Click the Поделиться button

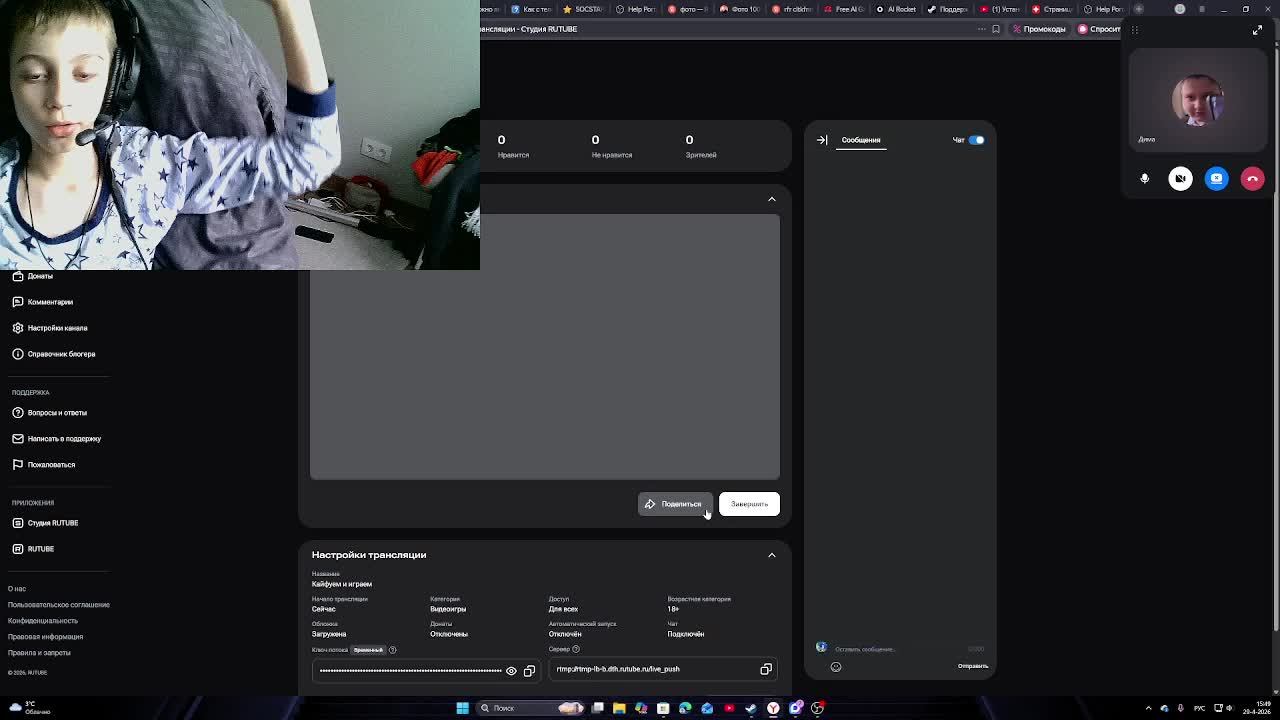(x=675, y=504)
